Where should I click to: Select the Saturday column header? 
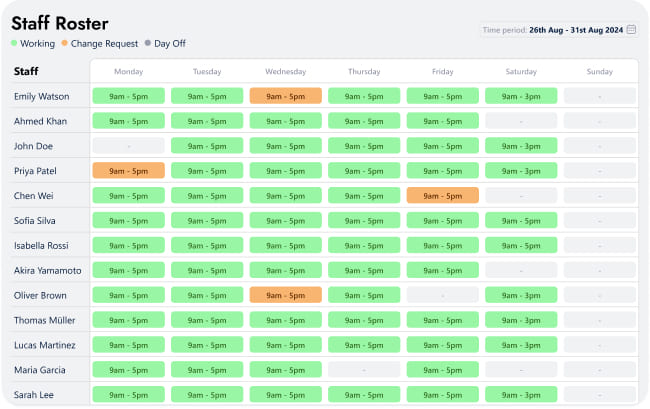click(x=521, y=72)
